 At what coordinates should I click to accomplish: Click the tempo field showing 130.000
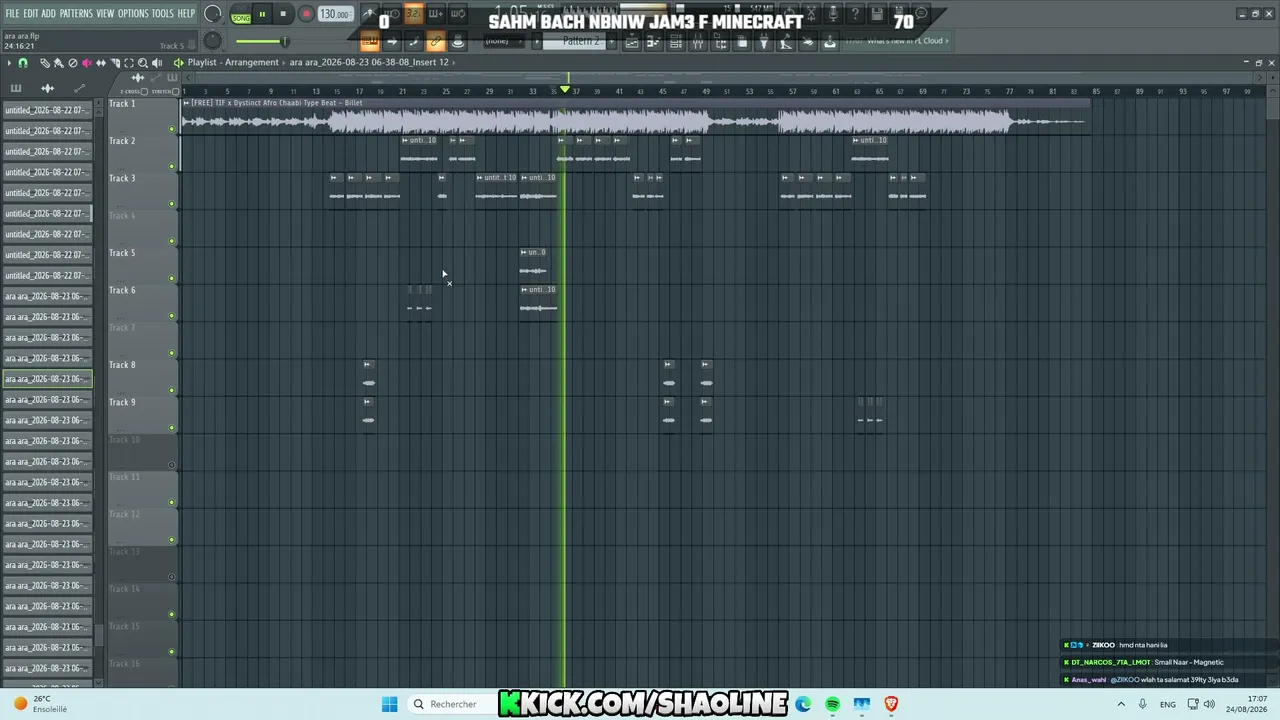[335, 14]
